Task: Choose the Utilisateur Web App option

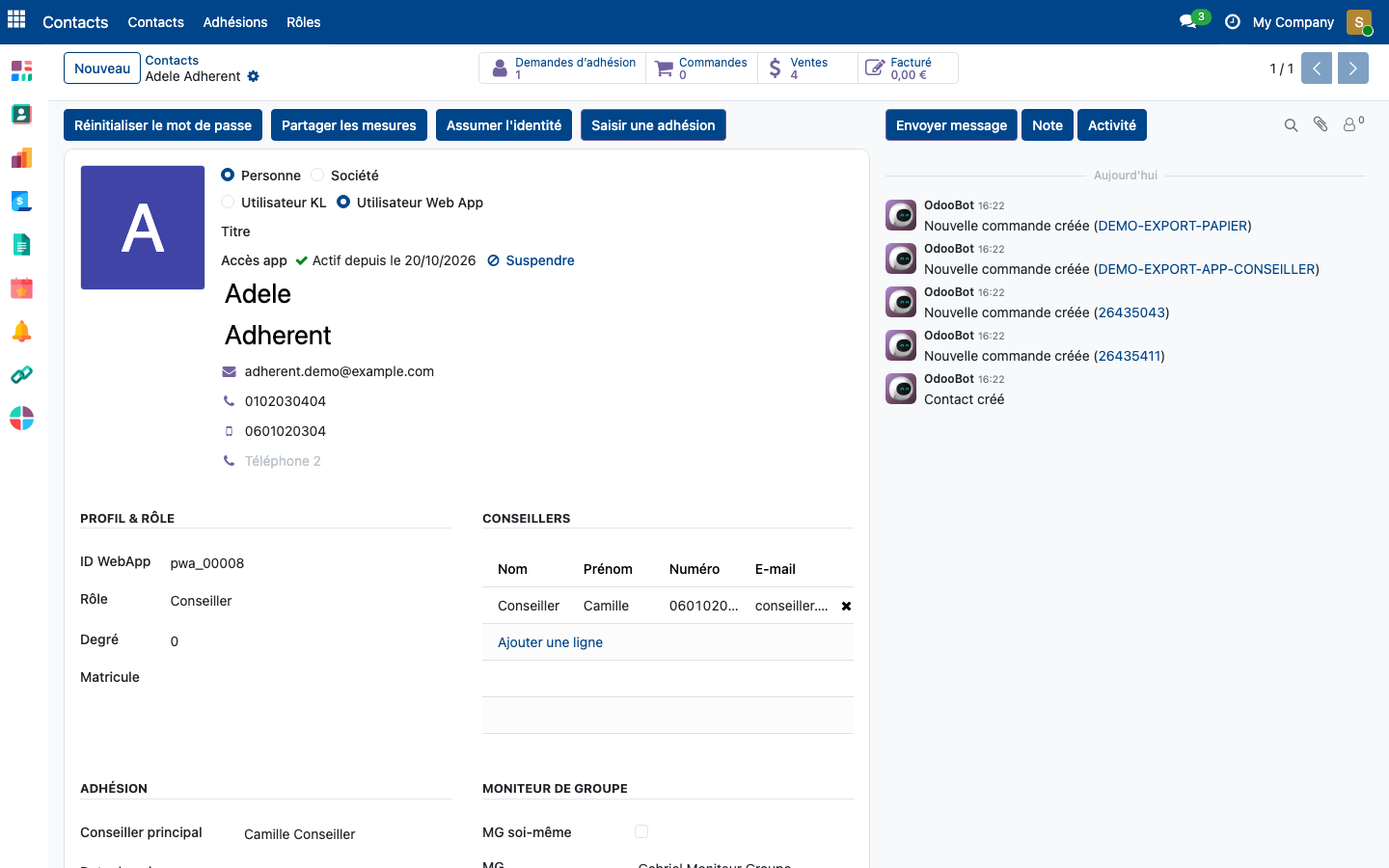Action: coord(343,202)
